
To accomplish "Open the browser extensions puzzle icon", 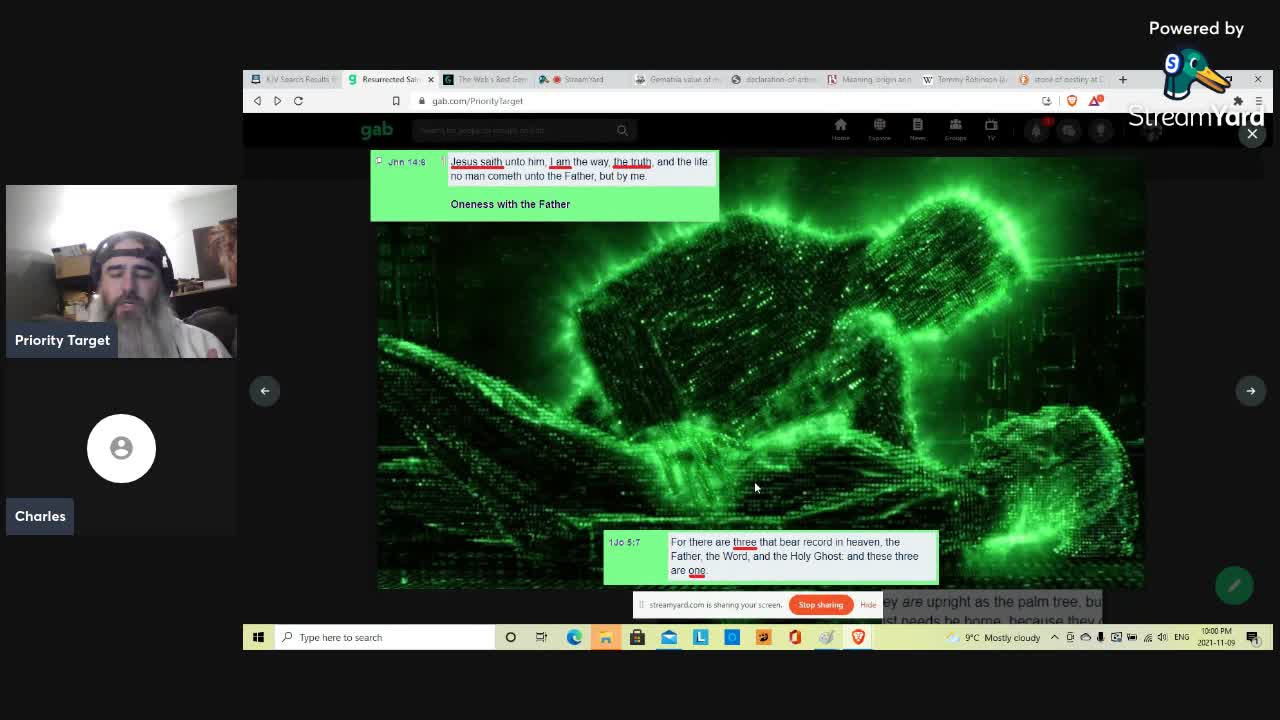I will (1238, 101).
